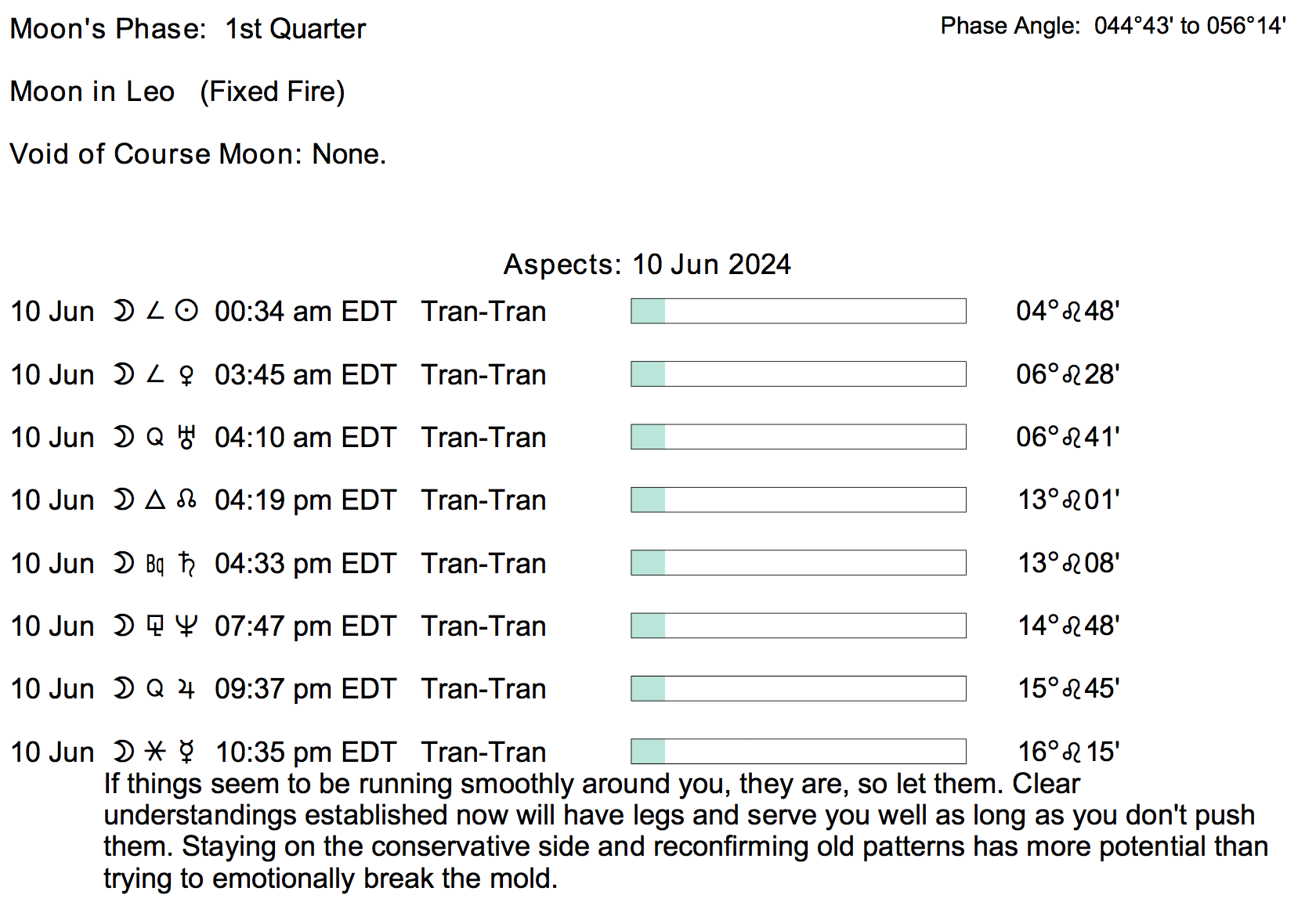Click the Jupiter glyph in the 09:37 pm row
This screenshot has width=1316, height=902.
(x=186, y=688)
